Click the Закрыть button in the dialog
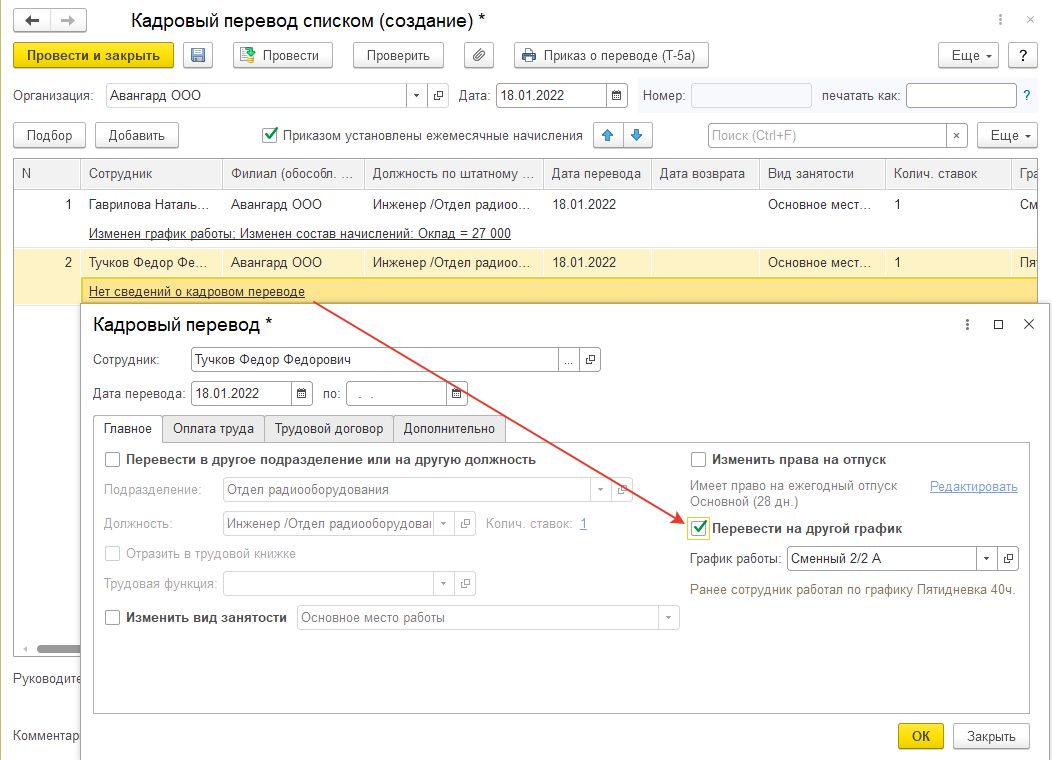 [x=991, y=737]
